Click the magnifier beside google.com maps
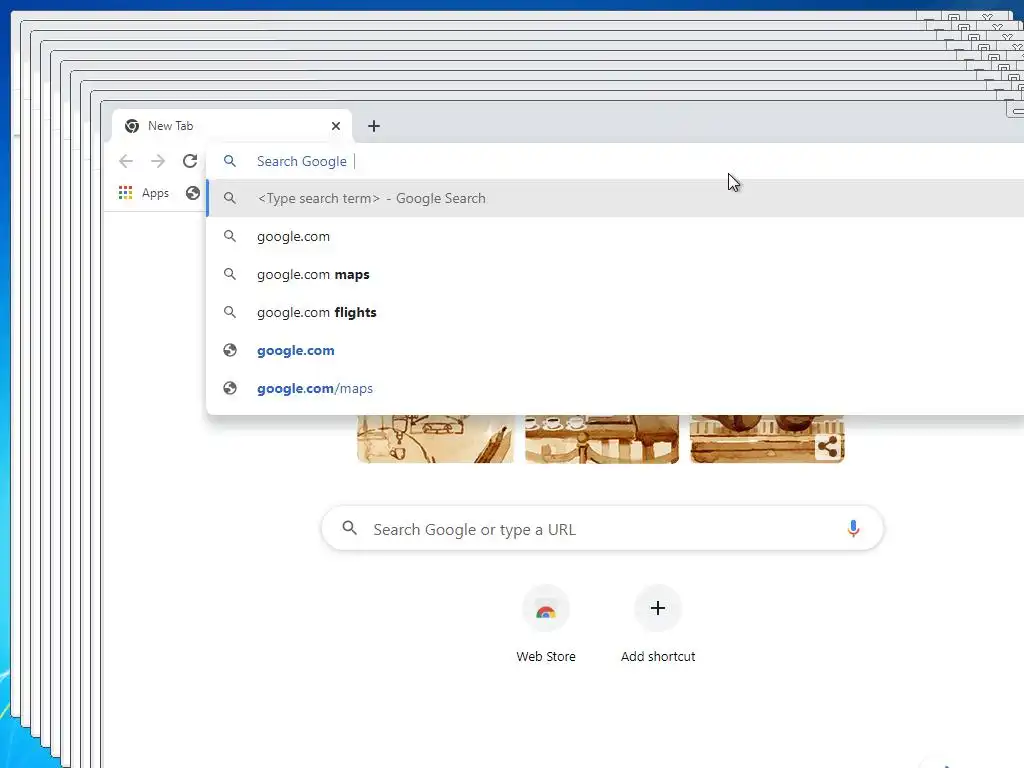The image size is (1024, 768). click(230, 274)
